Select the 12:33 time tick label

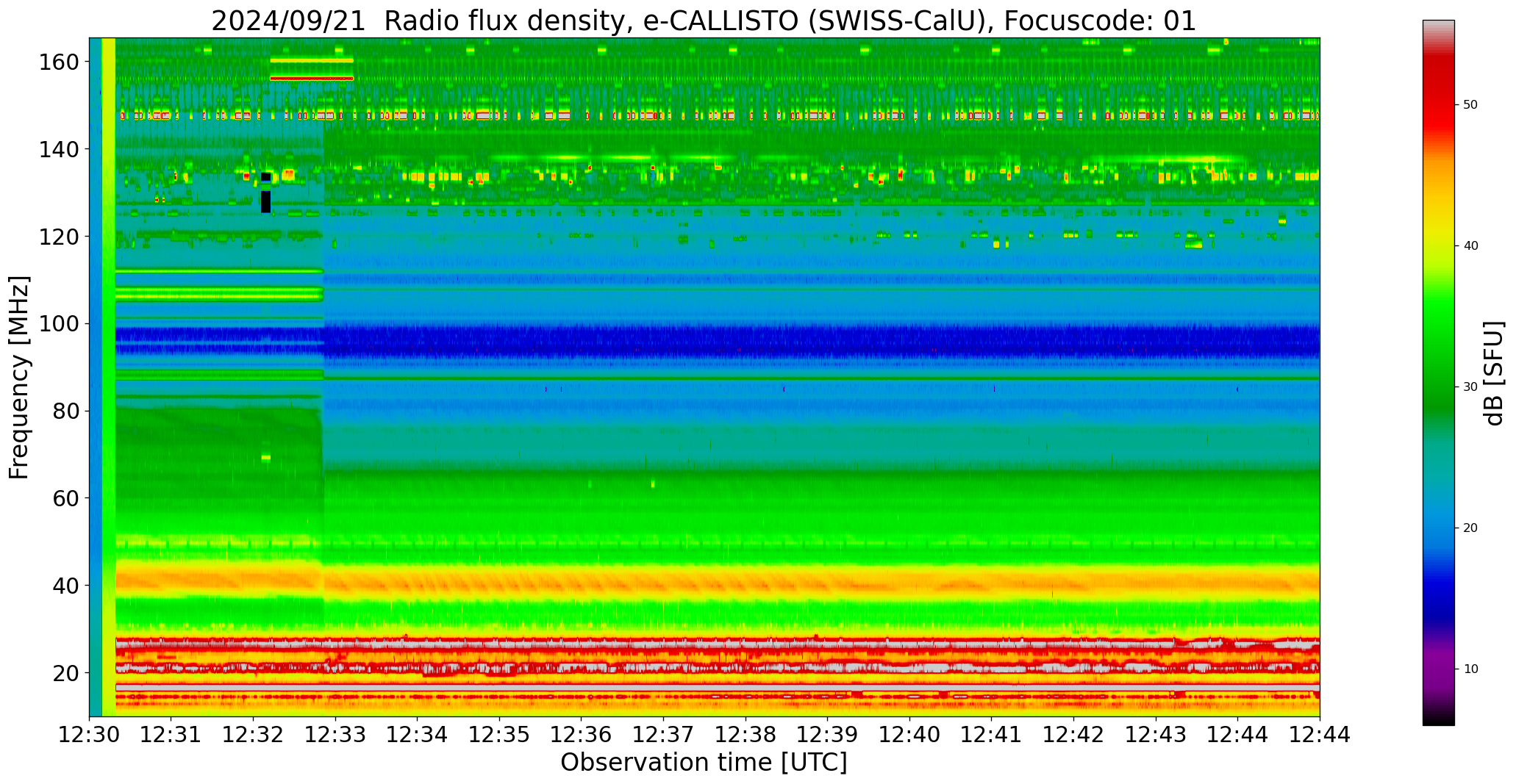(x=335, y=735)
